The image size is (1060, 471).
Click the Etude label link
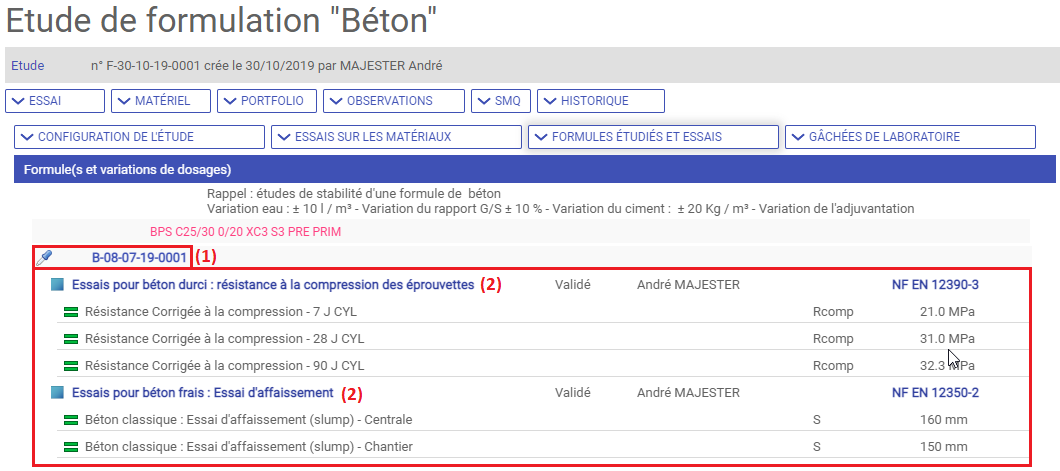click(28, 66)
